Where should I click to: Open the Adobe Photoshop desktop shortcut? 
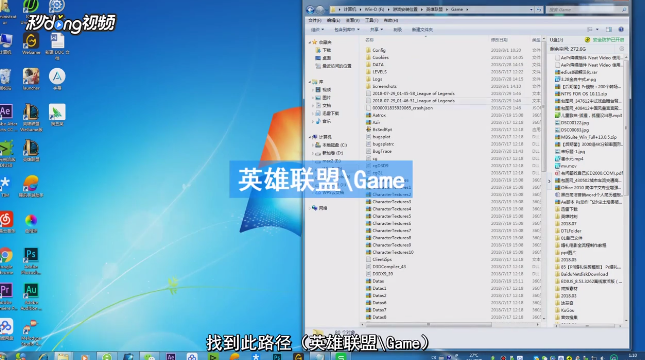tap(31, 261)
